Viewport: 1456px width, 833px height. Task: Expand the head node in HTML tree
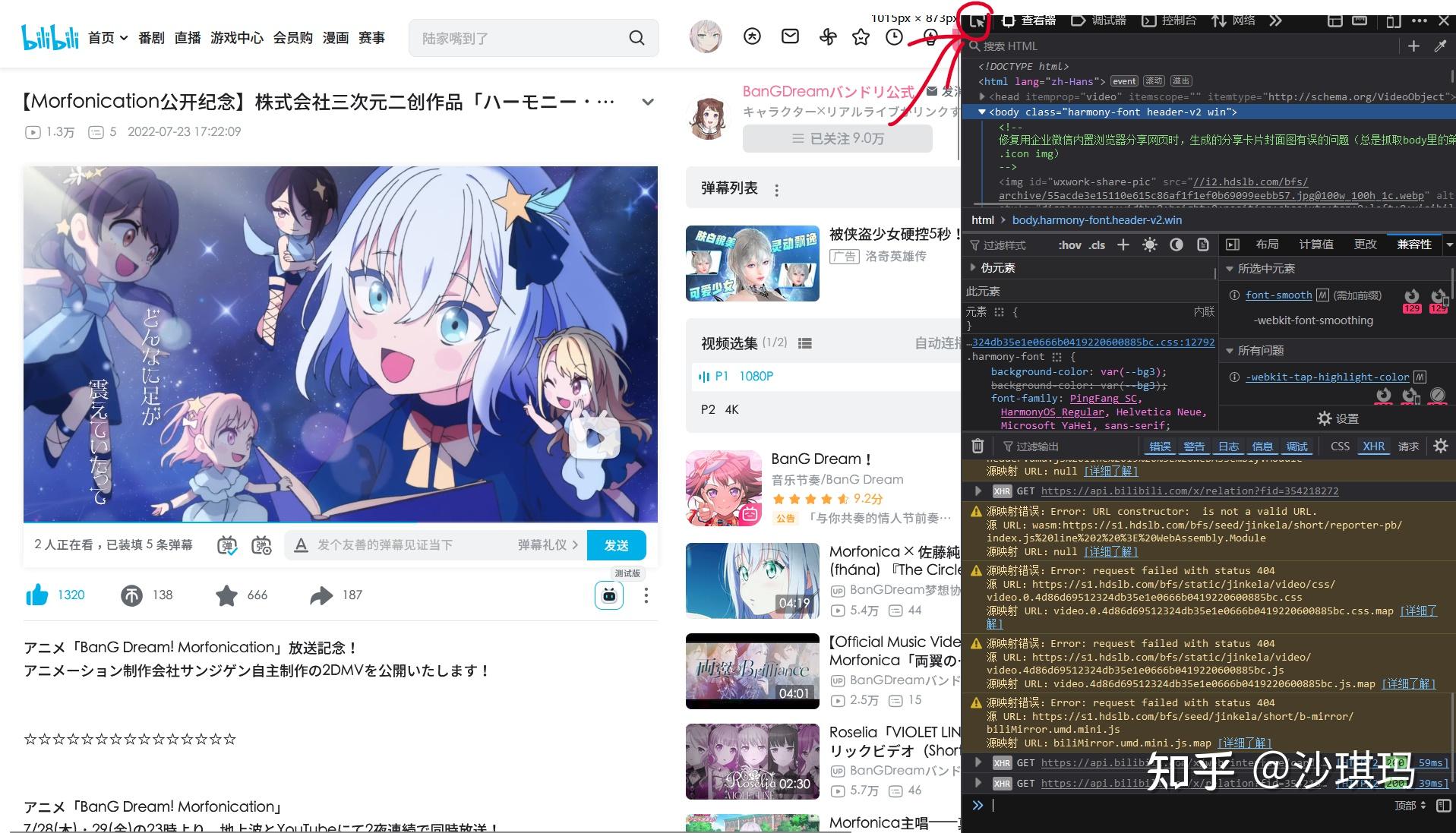click(x=982, y=96)
